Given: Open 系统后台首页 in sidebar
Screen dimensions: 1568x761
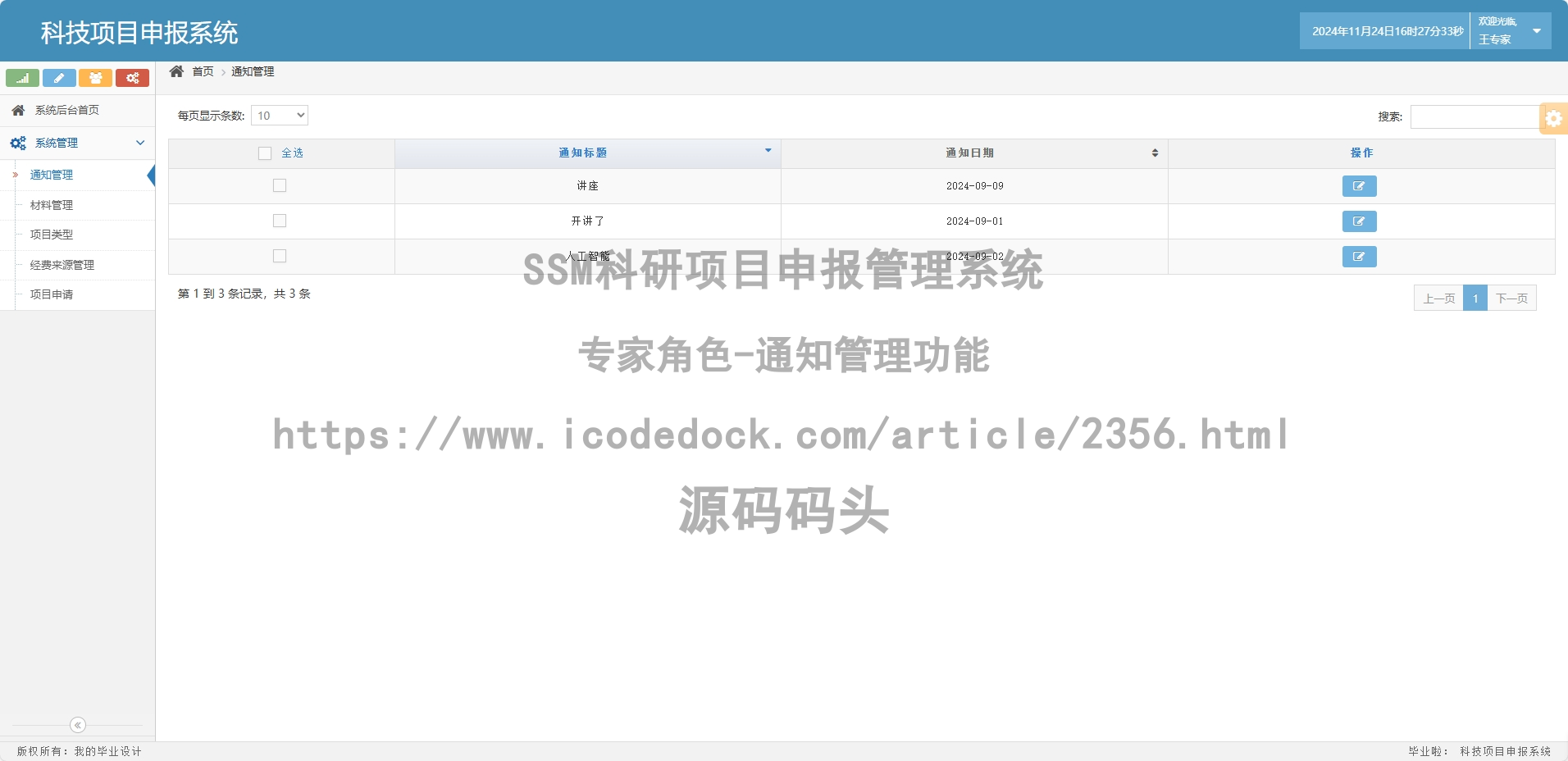Looking at the screenshot, I should [78, 110].
